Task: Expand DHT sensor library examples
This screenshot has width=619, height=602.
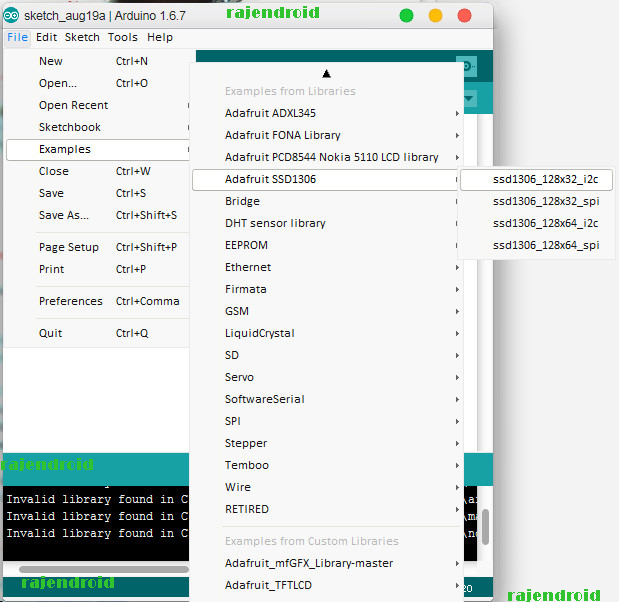Action: [325, 224]
